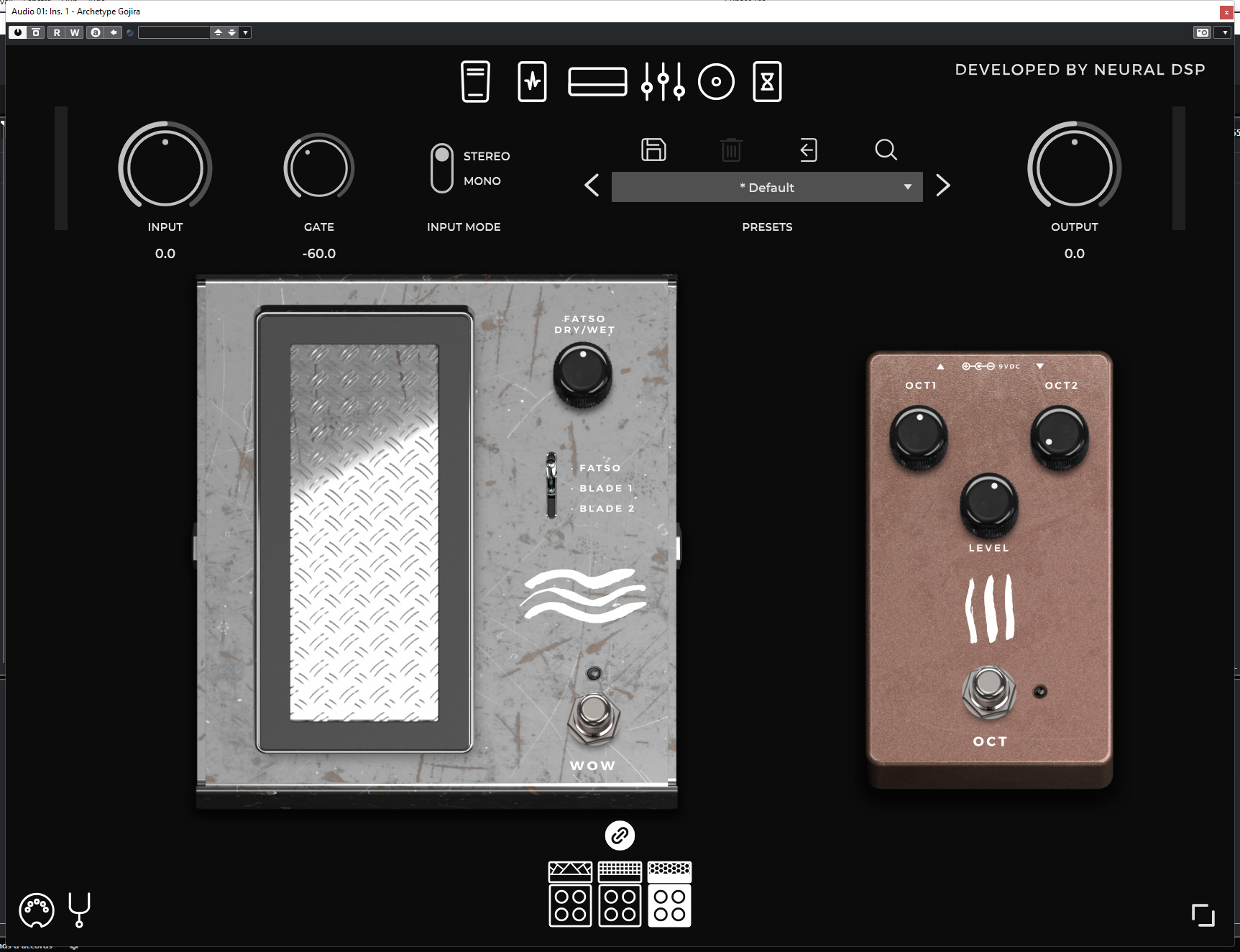This screenshot has width=1240, height=952.
Task: Close the Archetype Gojira plugin window
Action: tap(1226, 12)
